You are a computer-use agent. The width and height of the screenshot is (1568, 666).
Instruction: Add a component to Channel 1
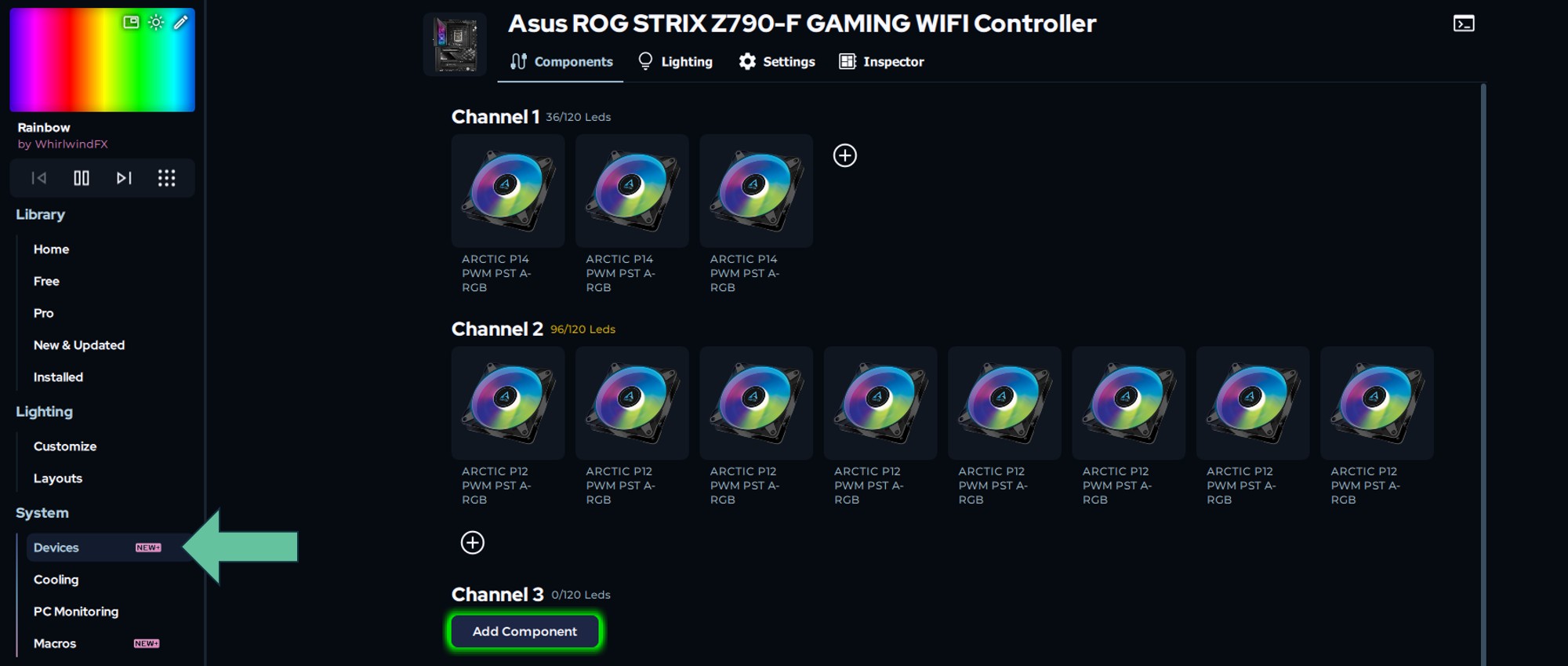pyautogui.click(x=844, y=155)
